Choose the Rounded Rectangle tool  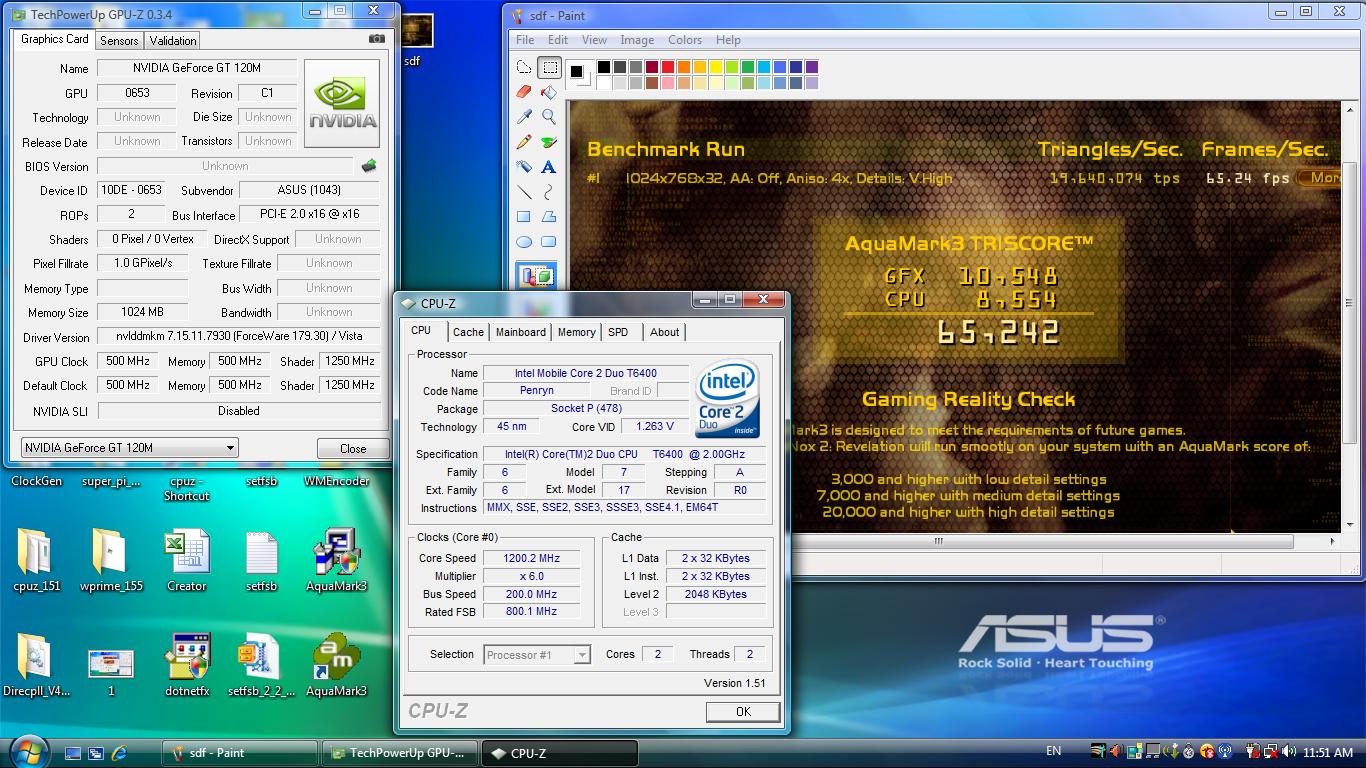pos(549,242)
